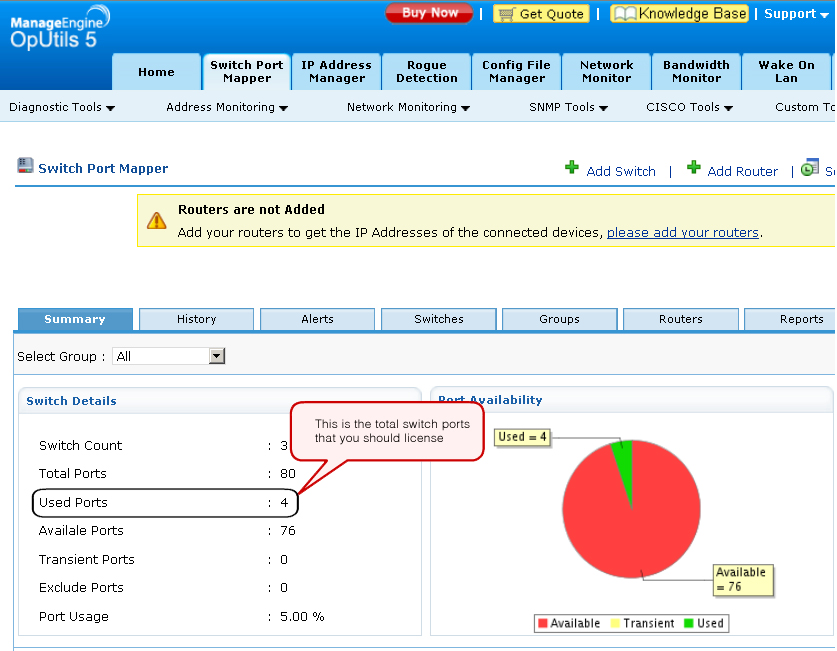The image size is (837, 651).
Task: Open the Bandwidth Monitor tab
Action: pyautogui.click(x=696, y=72)
